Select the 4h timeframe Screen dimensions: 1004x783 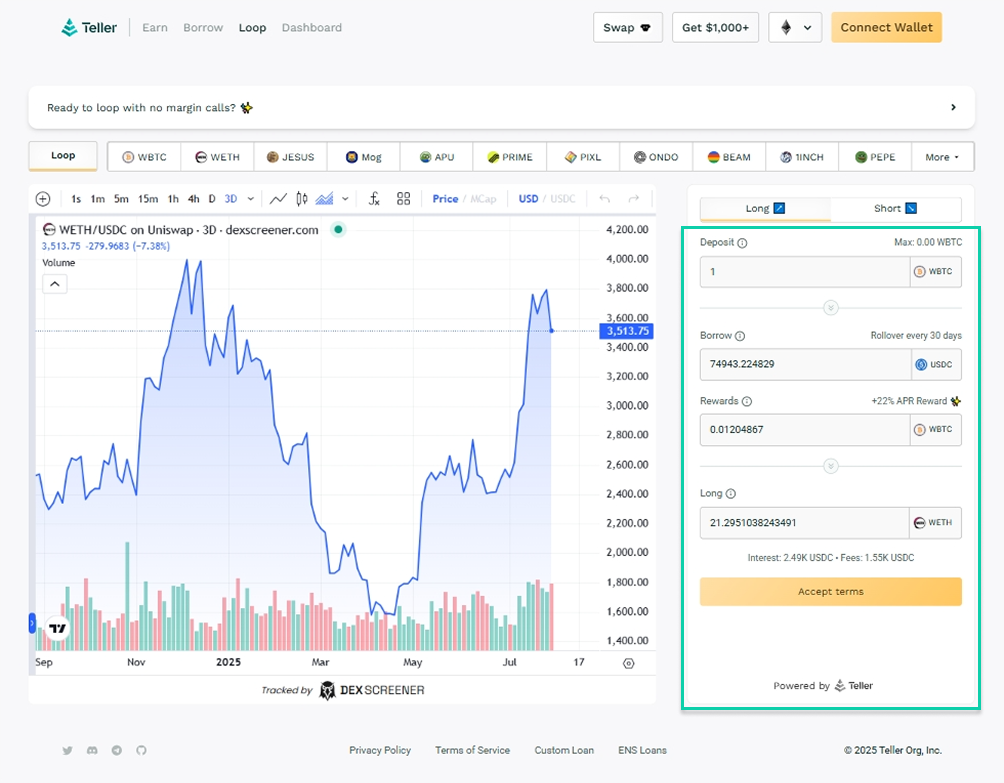coord(193,199)
